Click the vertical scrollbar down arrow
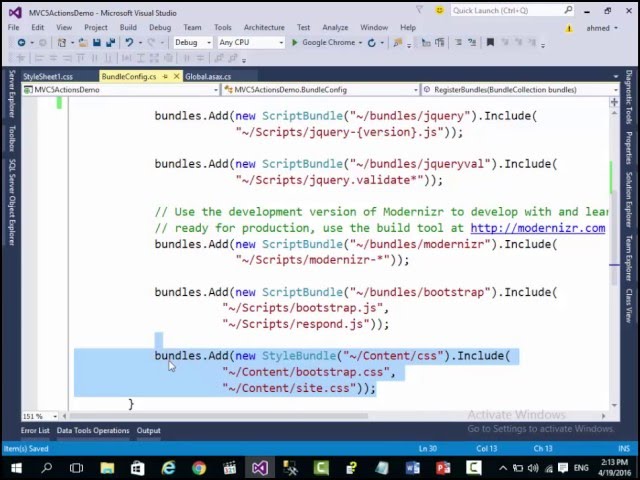 pyautogui.click(x=614, y=405)
